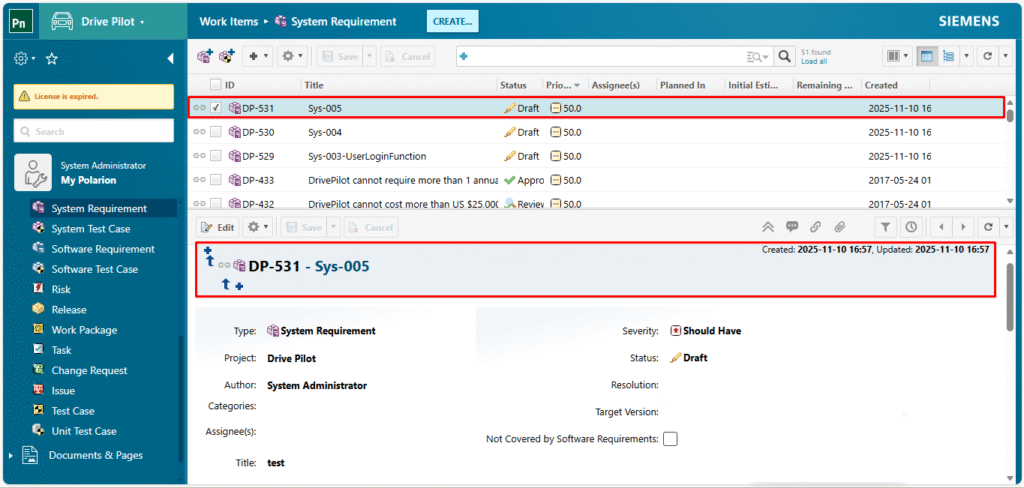Tick the Not Covered by Software Requirements checkbox
The width and height of the screenshot is (1024, 488).
(670, 439)
